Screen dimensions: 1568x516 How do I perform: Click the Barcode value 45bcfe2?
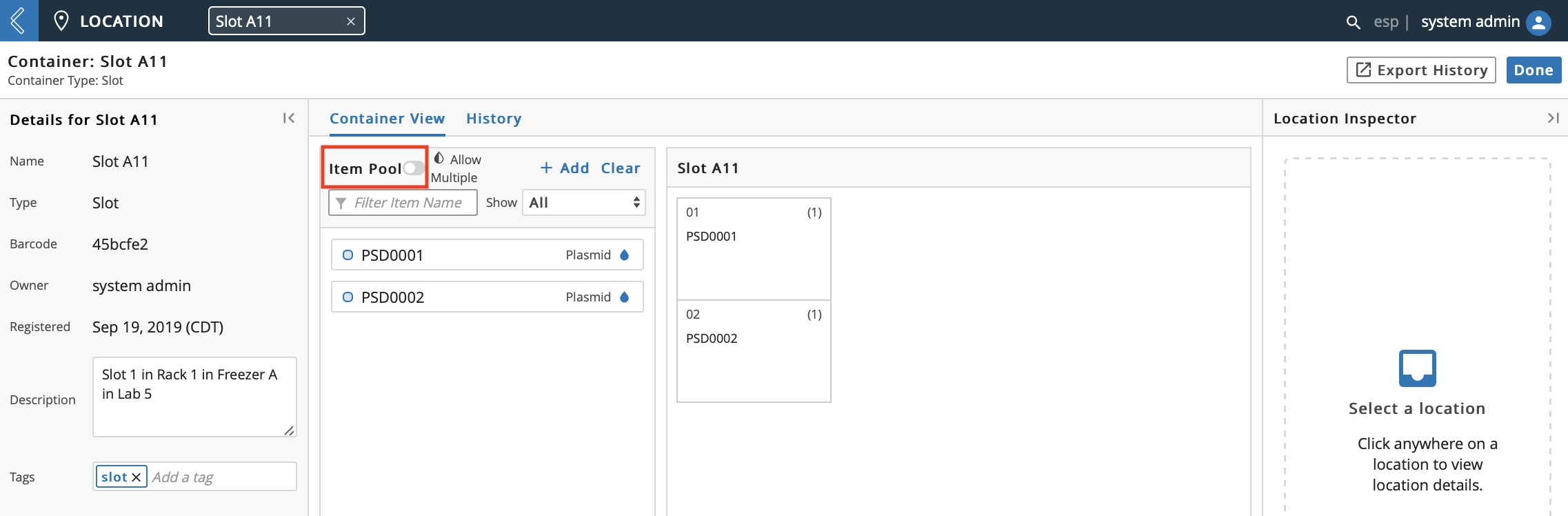pyautogui.click(x=120, y=244)
